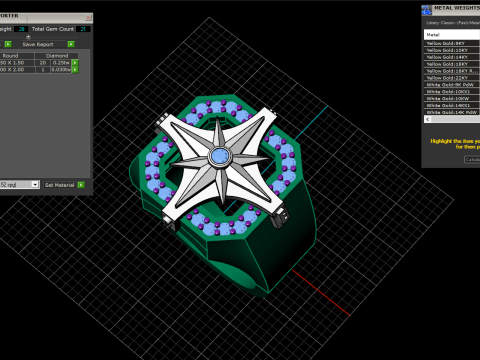This screenshot has height=360, width=480.
Task: Select White Gold:9K PdW in metal list
Action: click(452, 85)
